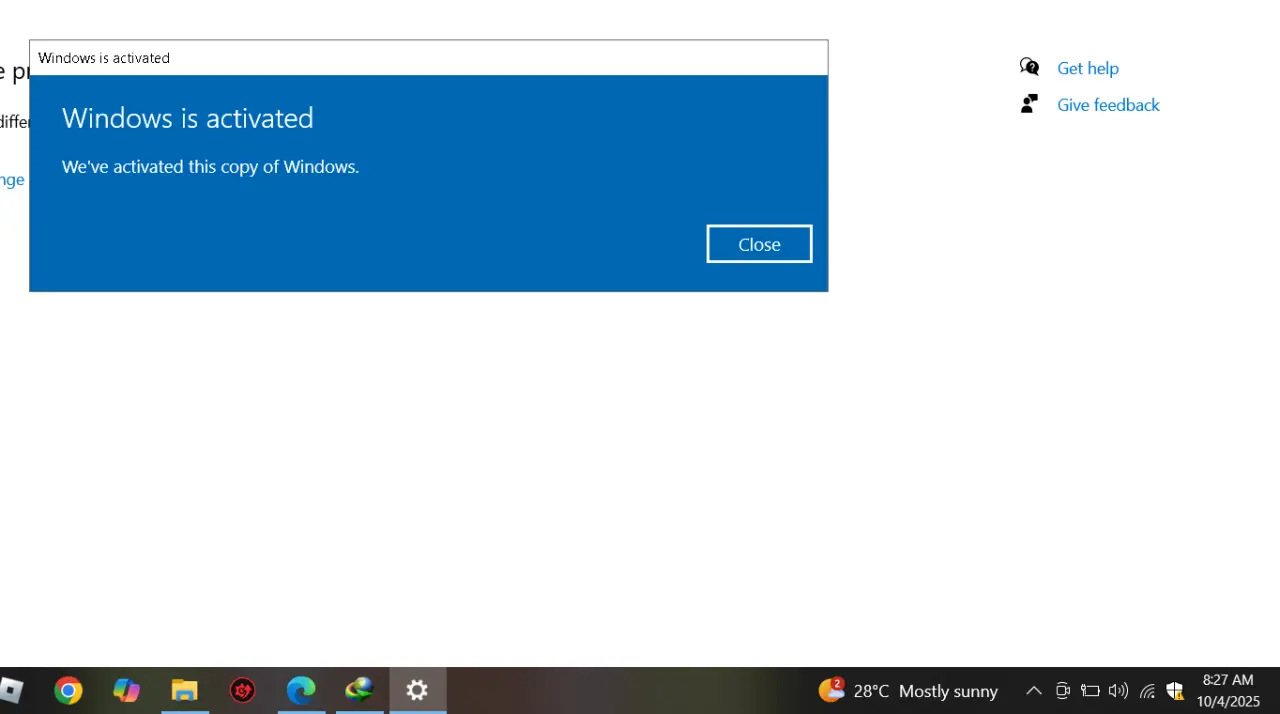1280x714 pixels.
Task: Click the text We've activated this copy of Windows.
Action: coord(210,167)
